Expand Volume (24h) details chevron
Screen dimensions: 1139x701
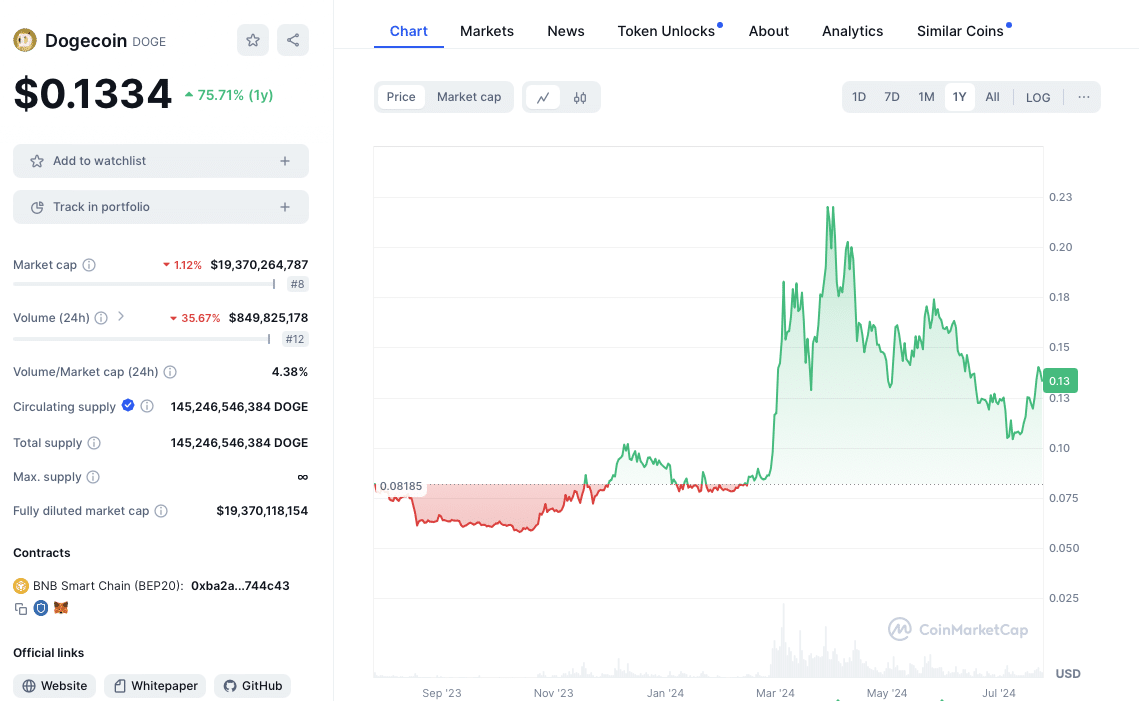pos(121,316)
